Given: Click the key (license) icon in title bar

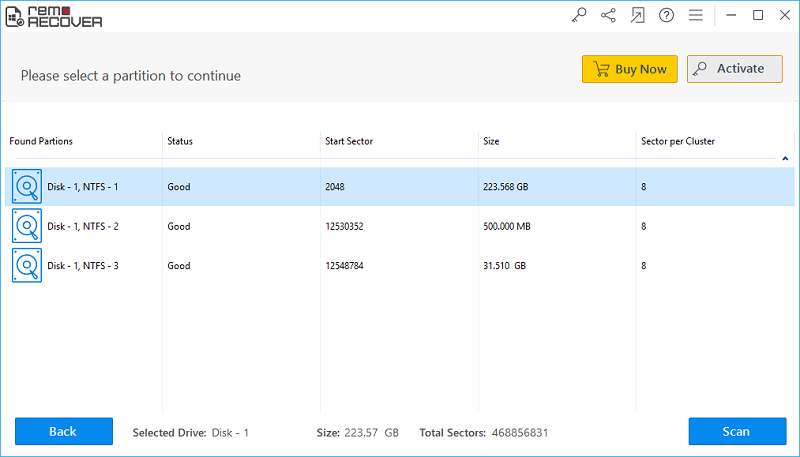Looking at the screenshot, I should [x=579, y=15].
